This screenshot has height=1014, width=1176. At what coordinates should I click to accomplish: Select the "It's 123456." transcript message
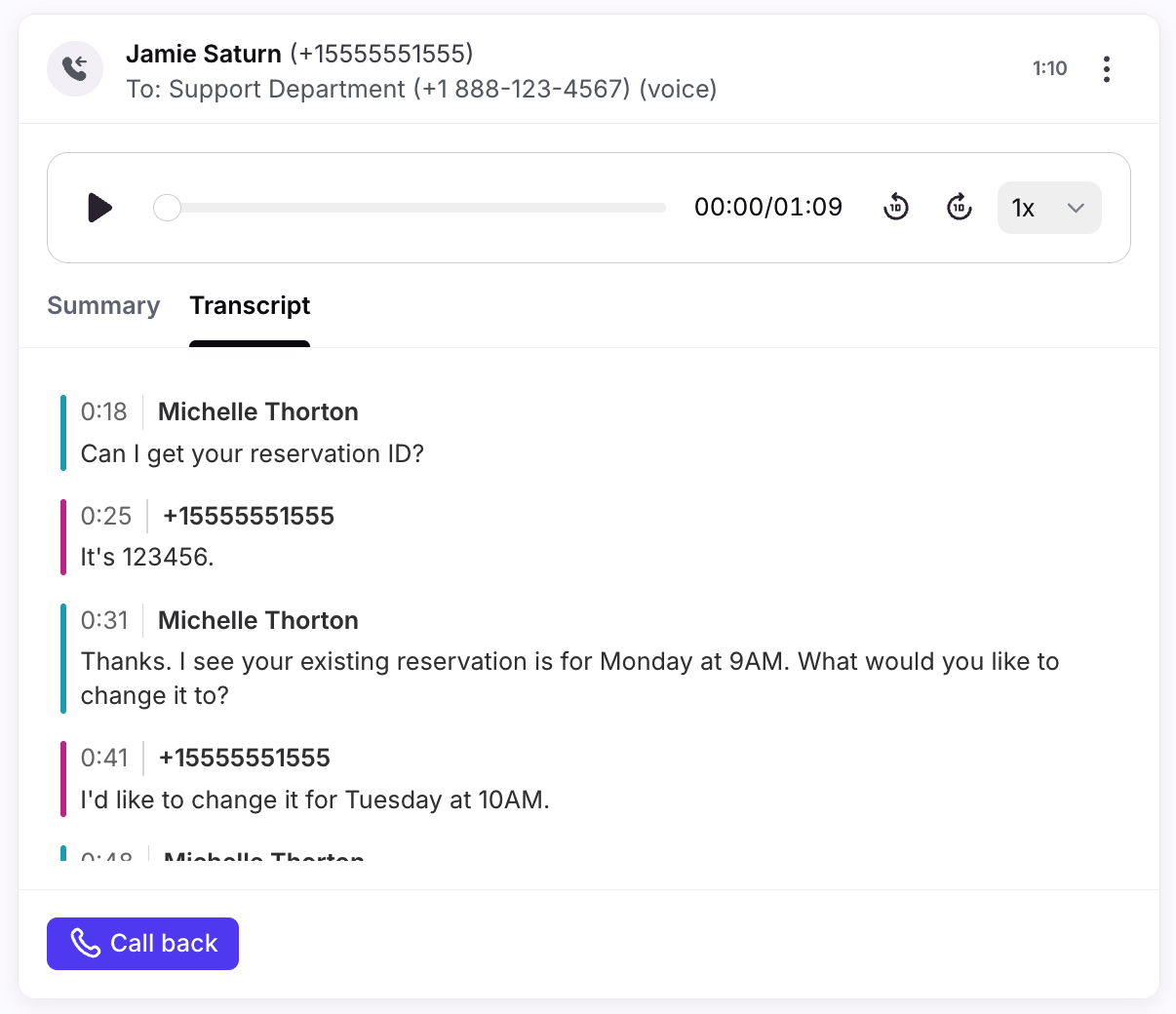[147, 558]
